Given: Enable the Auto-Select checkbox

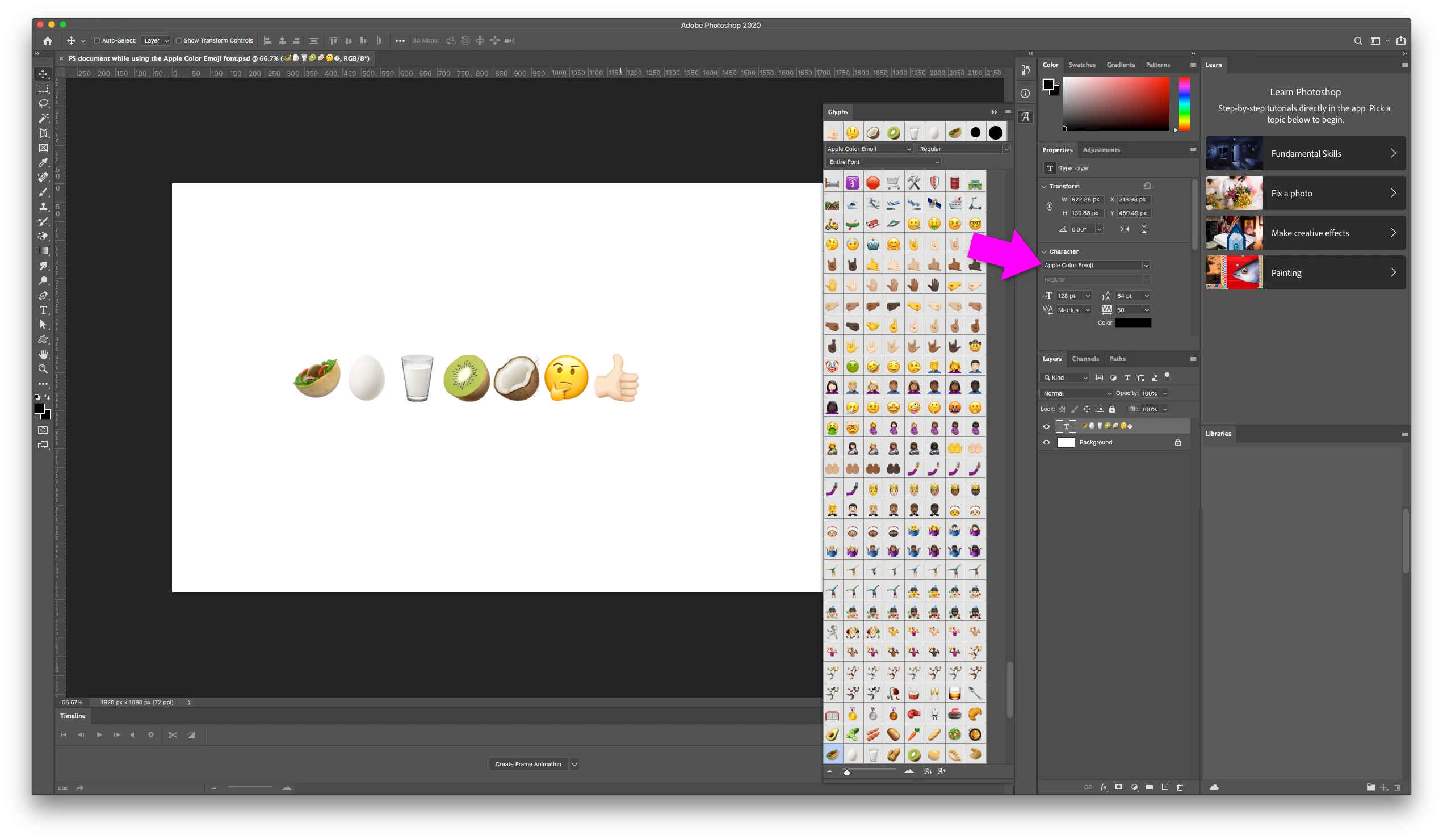Looking at the screenshot, I should pos(97,41).
